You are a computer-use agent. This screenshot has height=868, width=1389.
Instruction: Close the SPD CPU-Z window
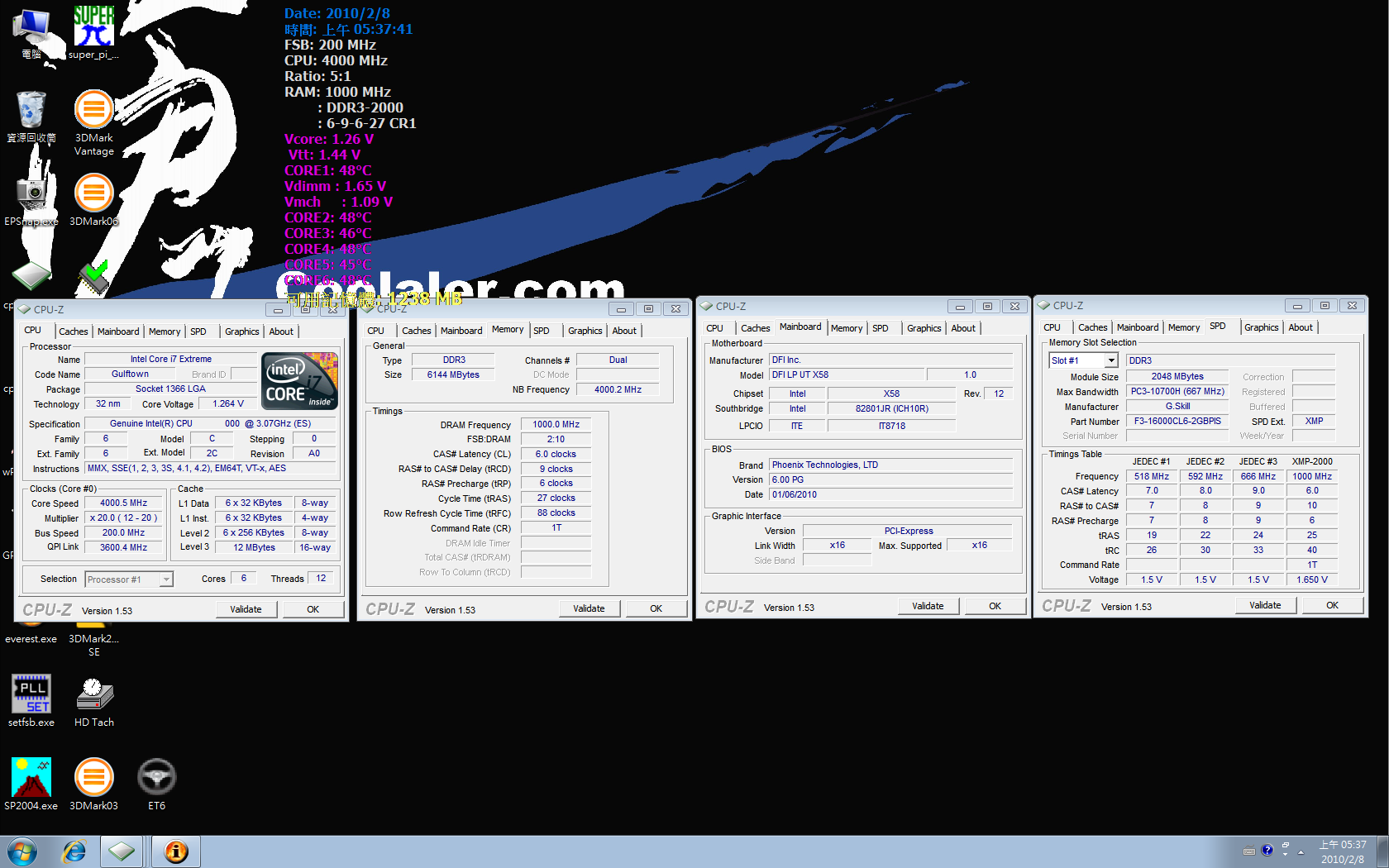click(1352, 306)
